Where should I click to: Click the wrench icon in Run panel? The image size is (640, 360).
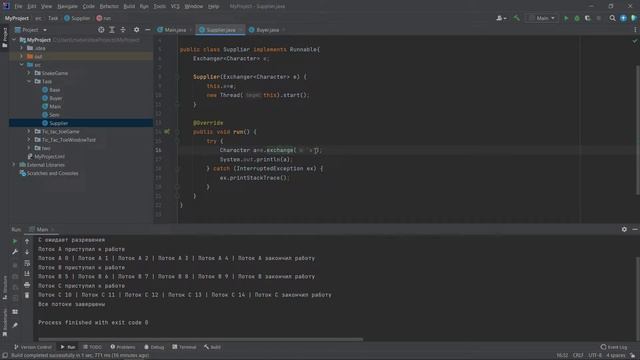15,252
